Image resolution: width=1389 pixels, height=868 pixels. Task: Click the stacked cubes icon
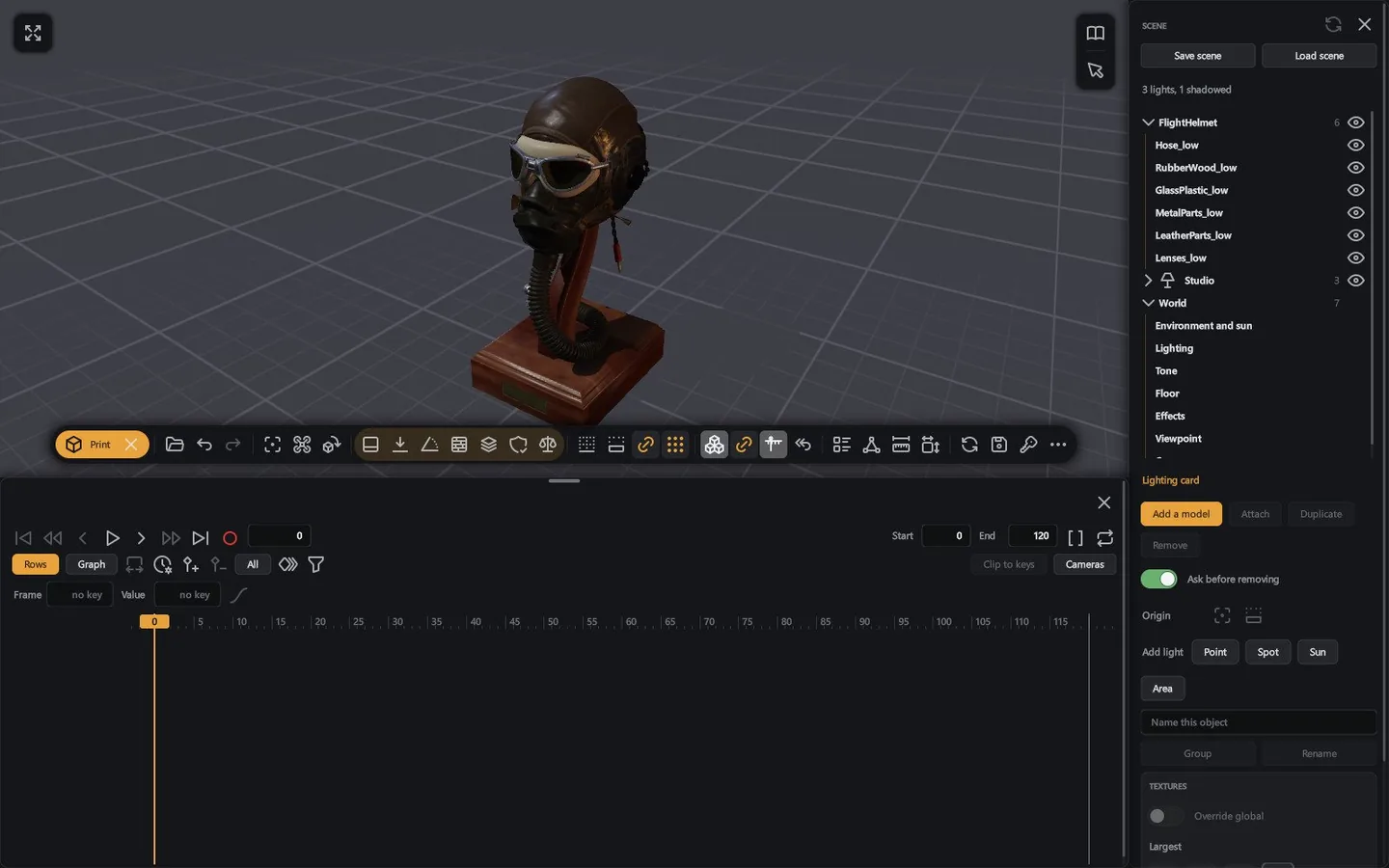click(x=714, y=445)
